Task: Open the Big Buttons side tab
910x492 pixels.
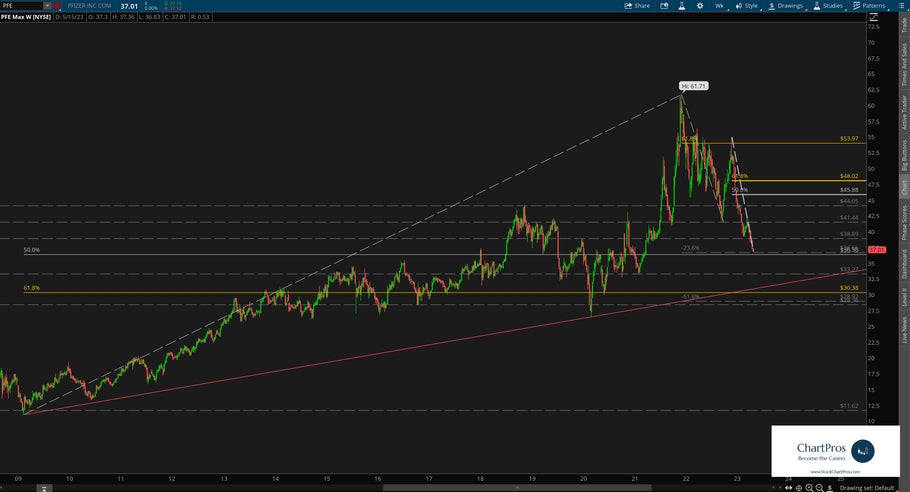Action: point(904,155)
